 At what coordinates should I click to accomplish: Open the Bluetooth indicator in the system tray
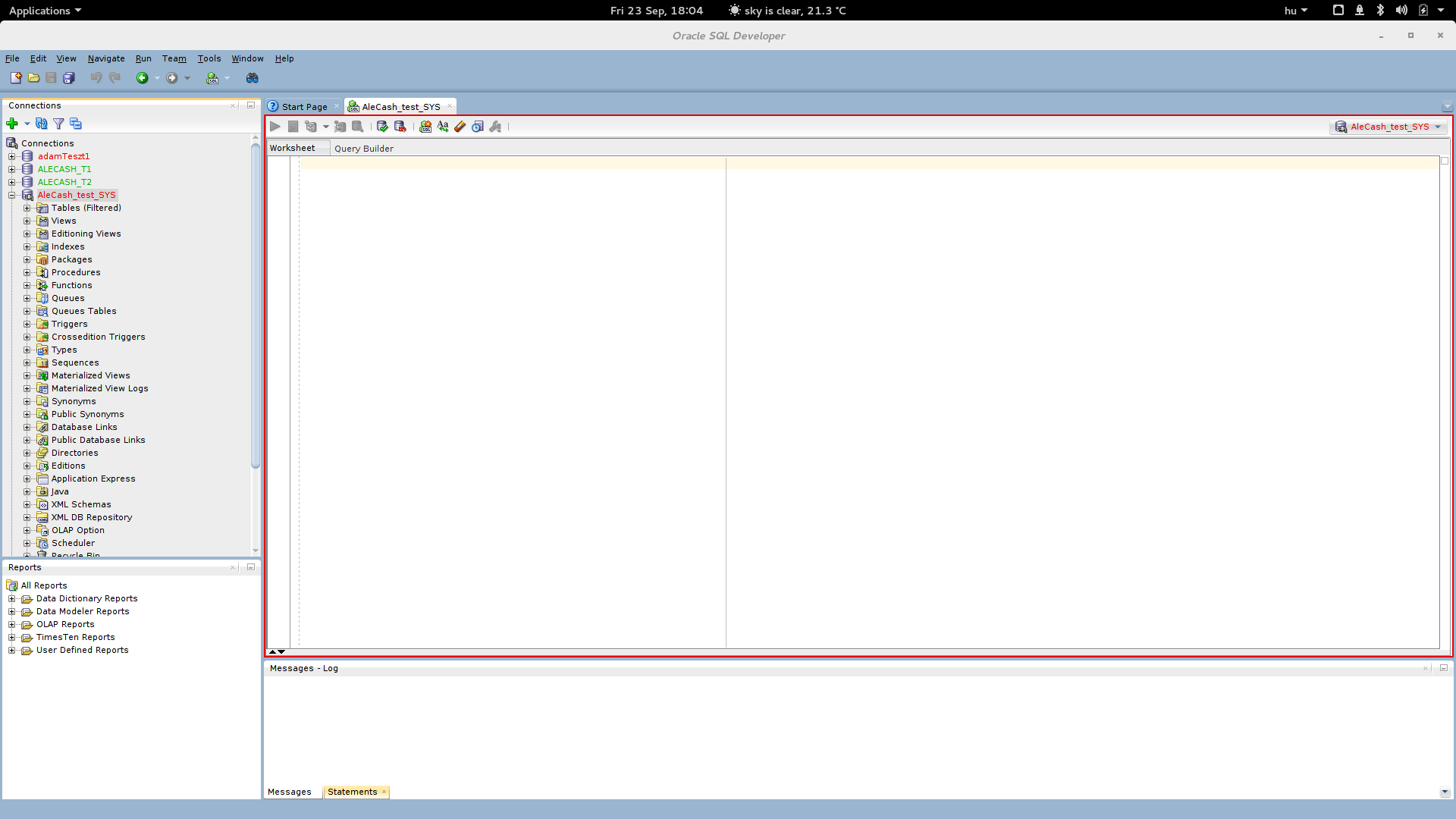1380,11
